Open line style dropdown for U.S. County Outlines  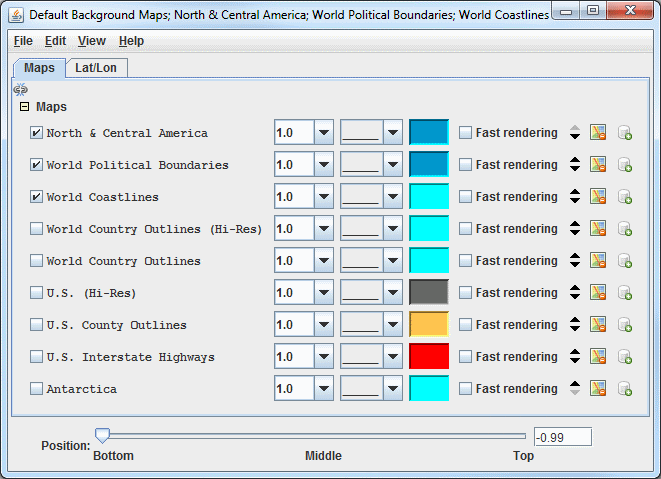(x=393, y=325)
